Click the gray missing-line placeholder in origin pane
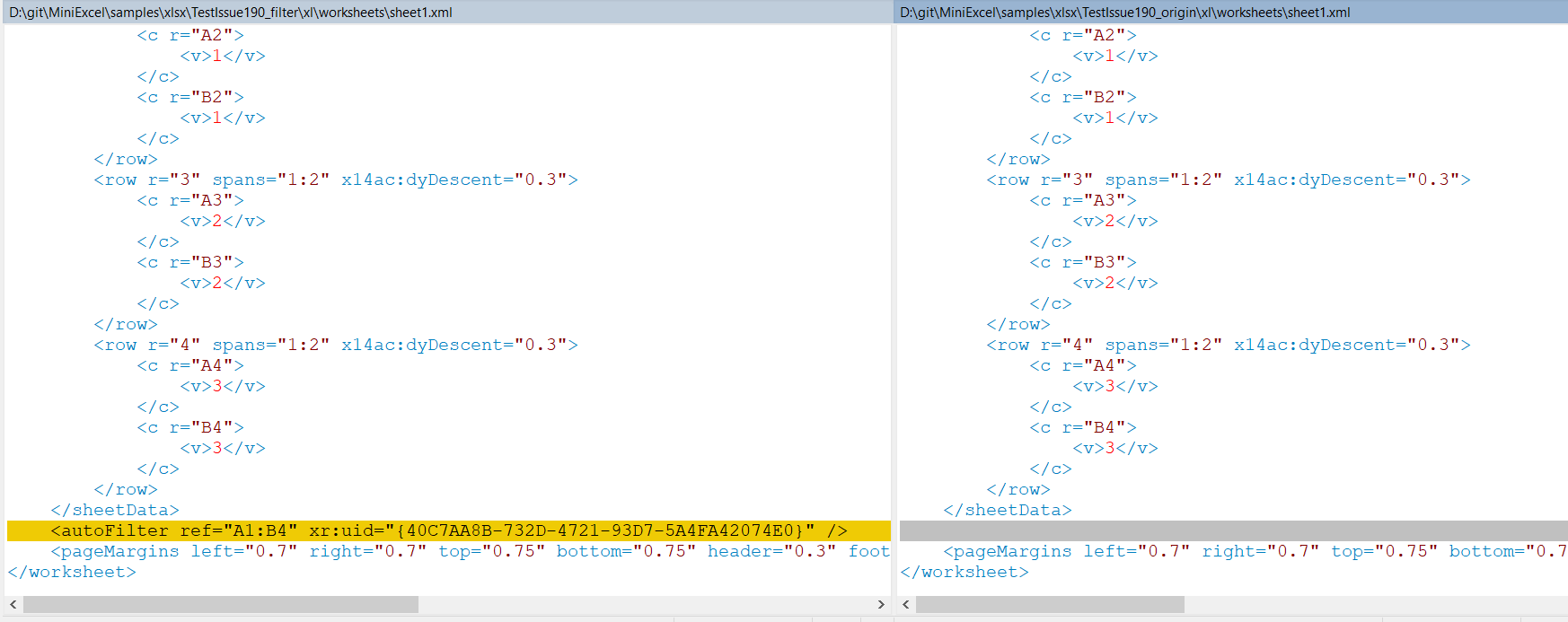This screenshot has height=622, width=1568. [1234, 530]
